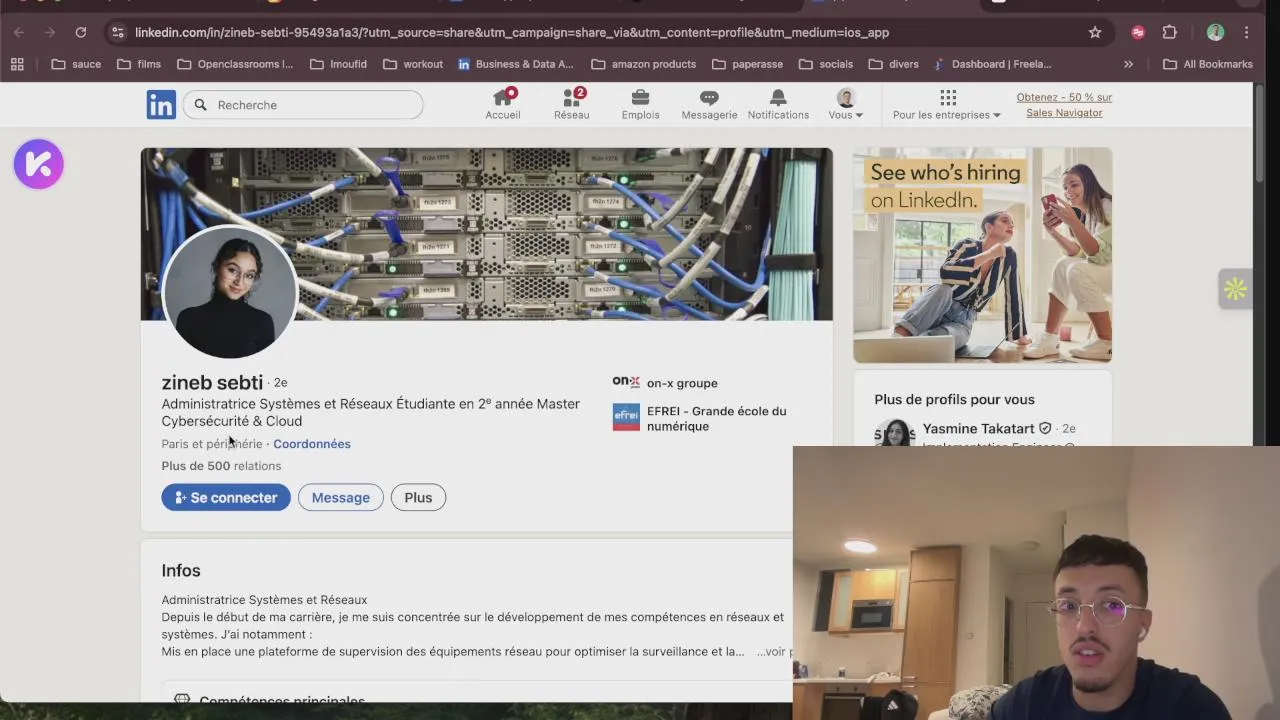This screenshot has height=720, width=1280.
Task: Open the browser extensions puzzle icon
Action: pos(1170,32)
